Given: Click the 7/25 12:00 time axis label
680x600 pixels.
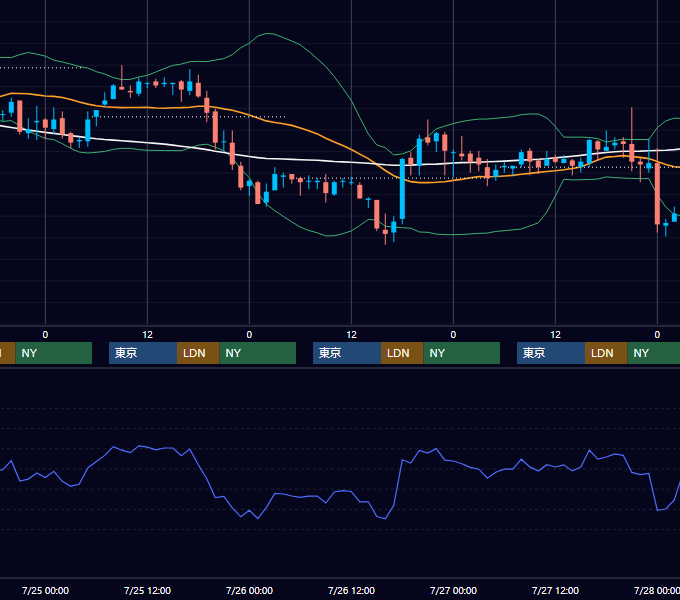Looking at the screenshot, I should point(147,590).
